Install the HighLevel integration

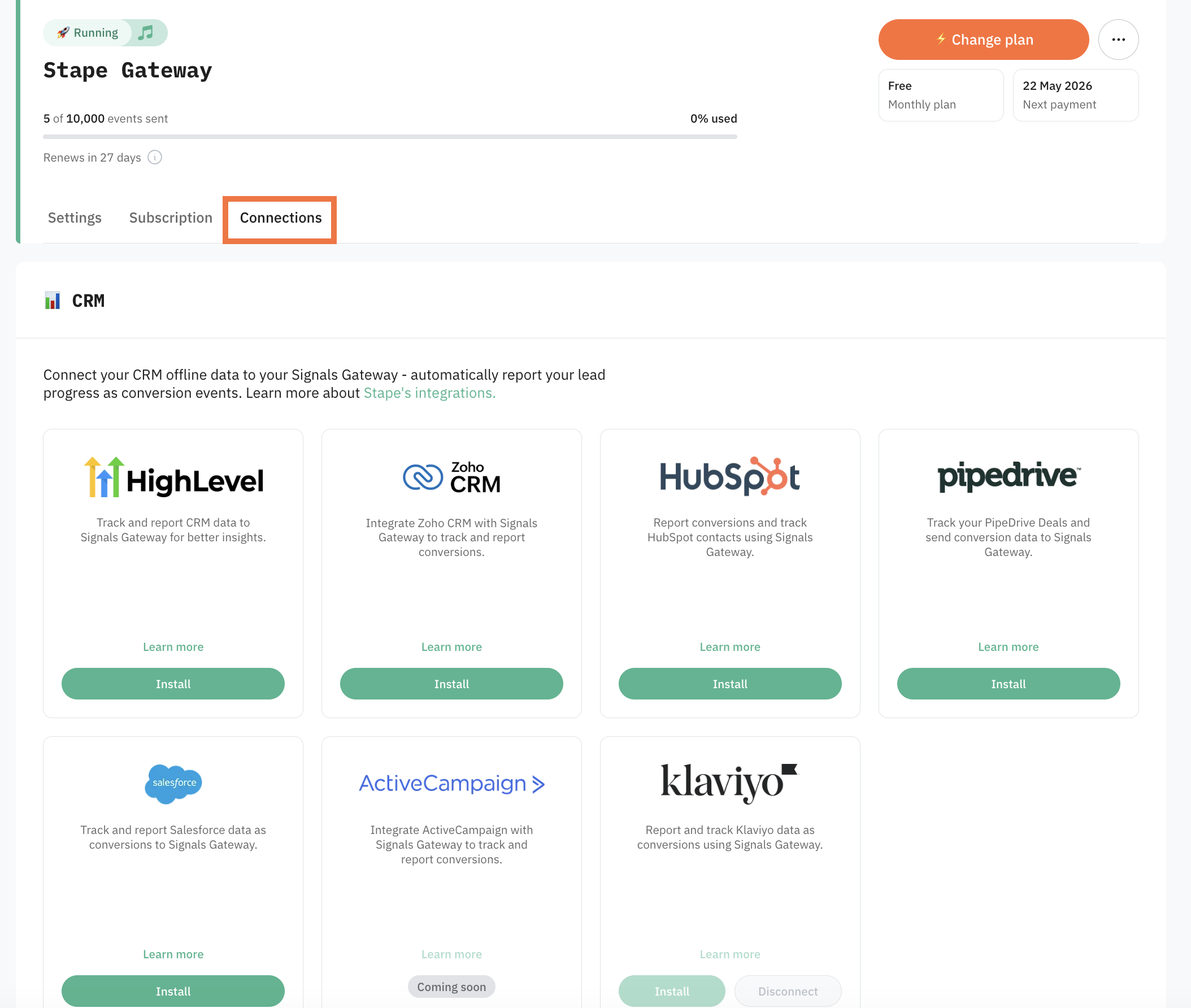point(173,684)
